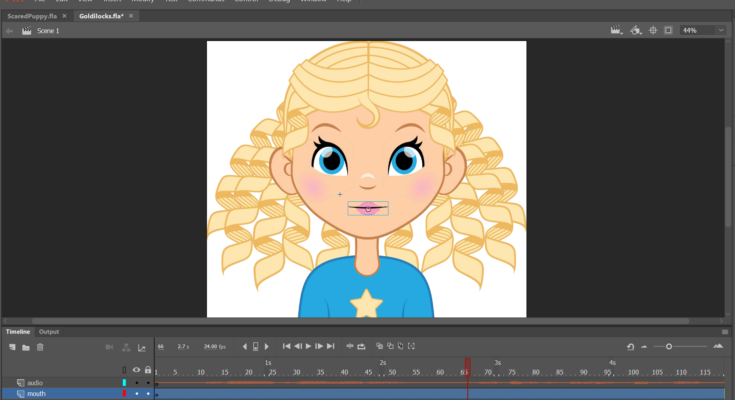The width and height of the screenshot is (735, 400).
Task: Click mouth layer red outline swatch
Action: (x=124, y=393)
